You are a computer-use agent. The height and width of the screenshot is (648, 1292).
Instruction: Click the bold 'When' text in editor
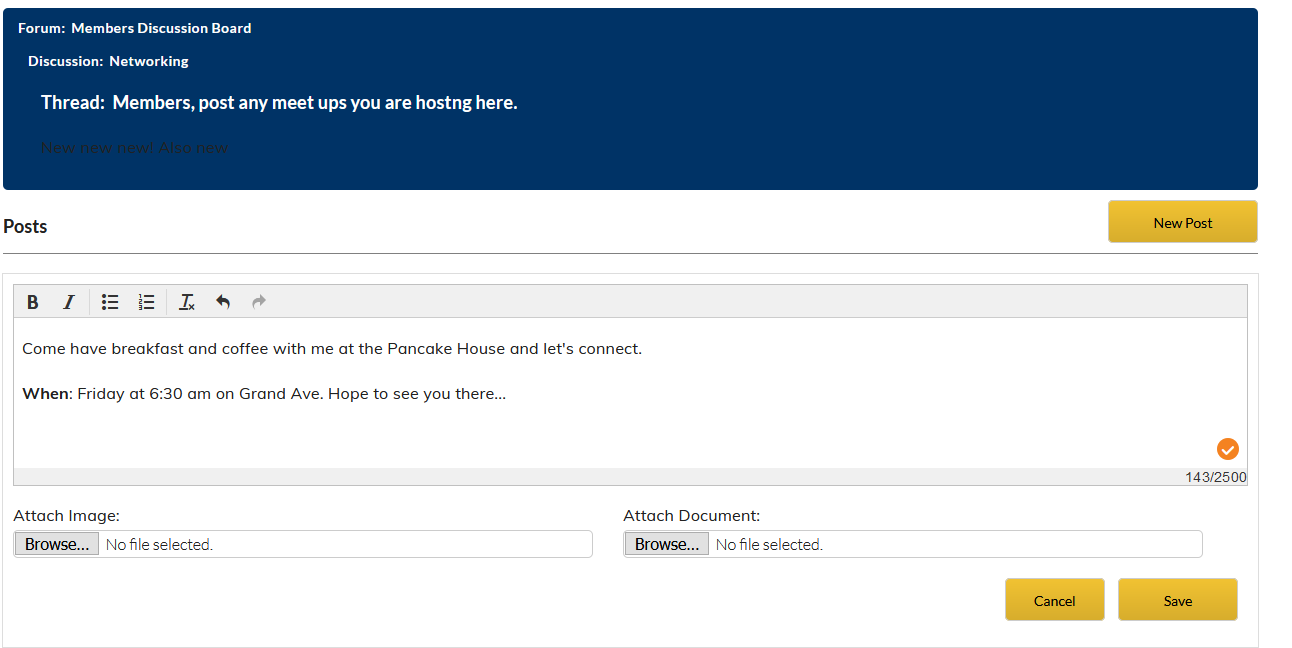point(45,393)
